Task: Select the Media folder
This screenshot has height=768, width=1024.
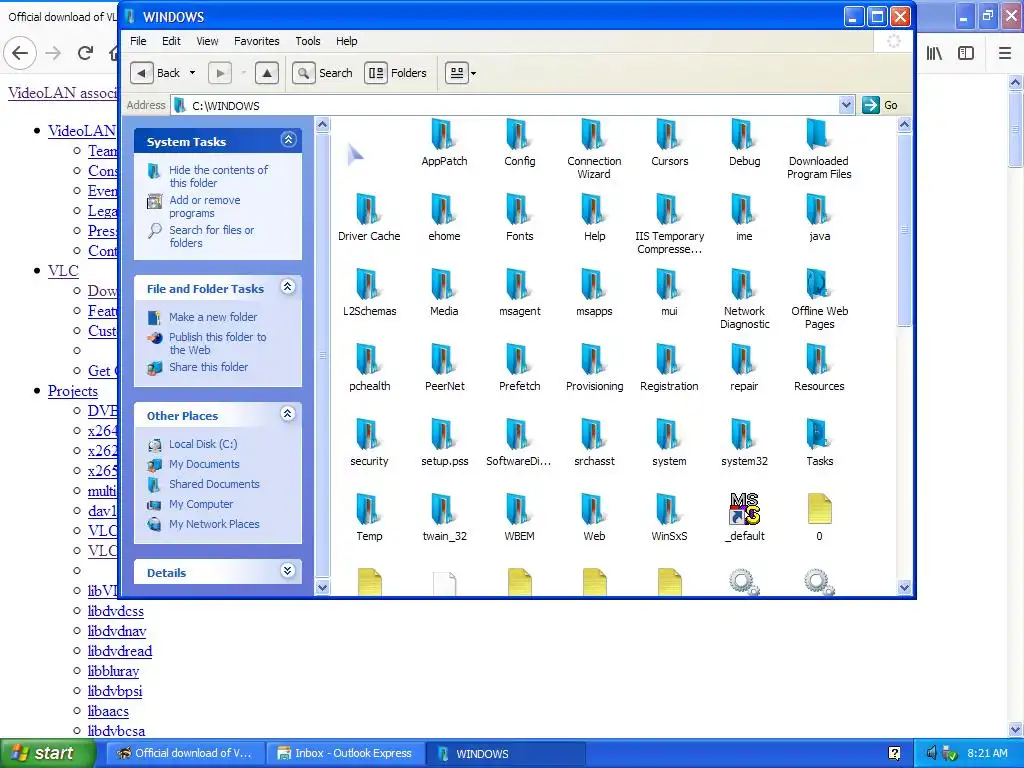Action: 444,292
